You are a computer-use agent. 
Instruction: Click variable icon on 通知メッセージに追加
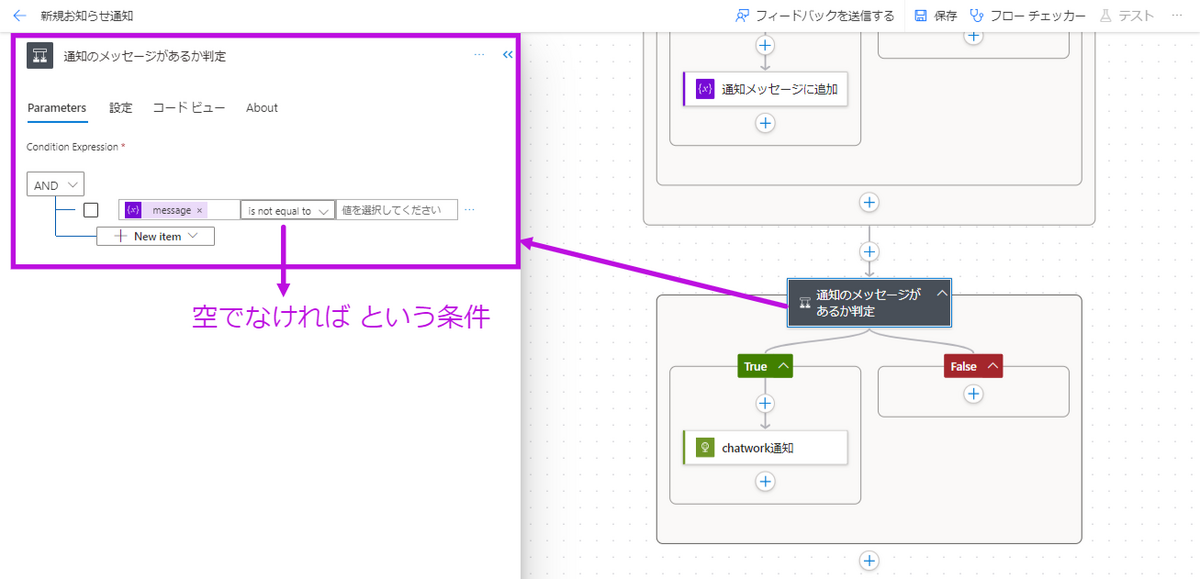tap(704, 89)
